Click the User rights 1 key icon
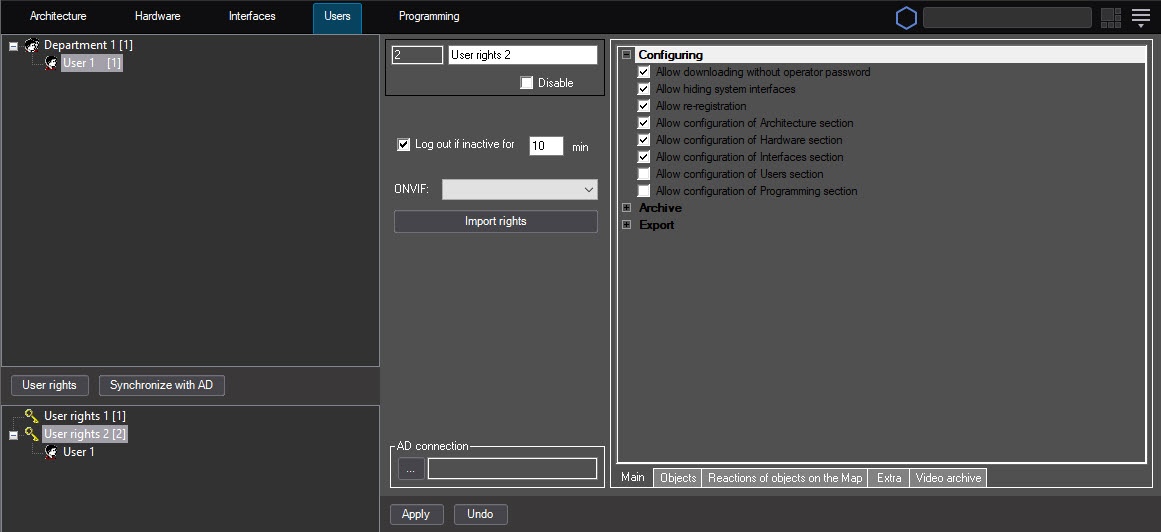Screen dimensions: 1161x532 click(x=32, y=416)
